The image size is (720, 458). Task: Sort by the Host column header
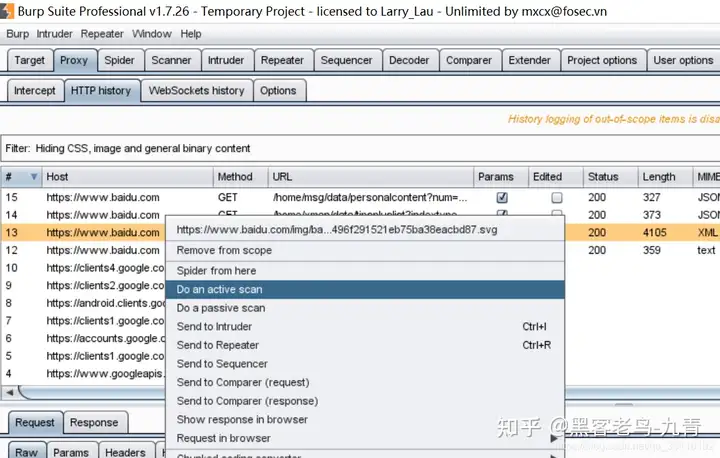point(127,177)
